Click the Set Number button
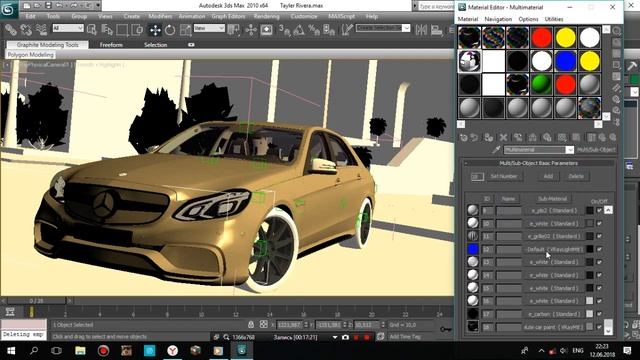 pos(504,176)
